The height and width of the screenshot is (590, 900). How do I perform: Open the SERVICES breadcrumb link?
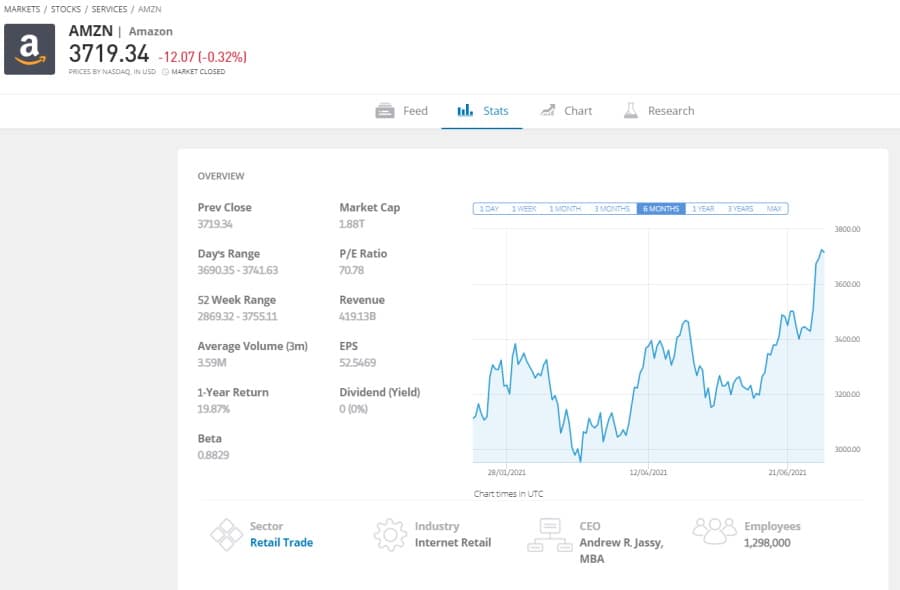pyautogui.click(x=109, y=9)
